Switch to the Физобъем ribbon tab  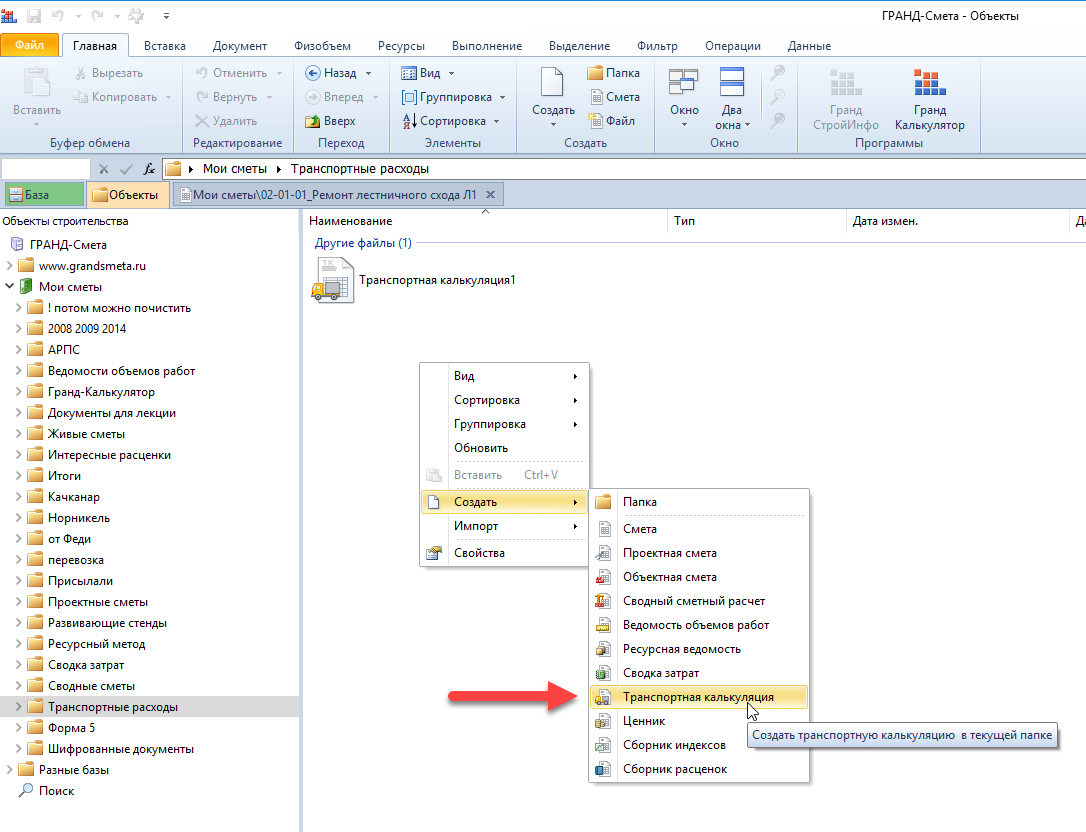[x=322, y=46]
